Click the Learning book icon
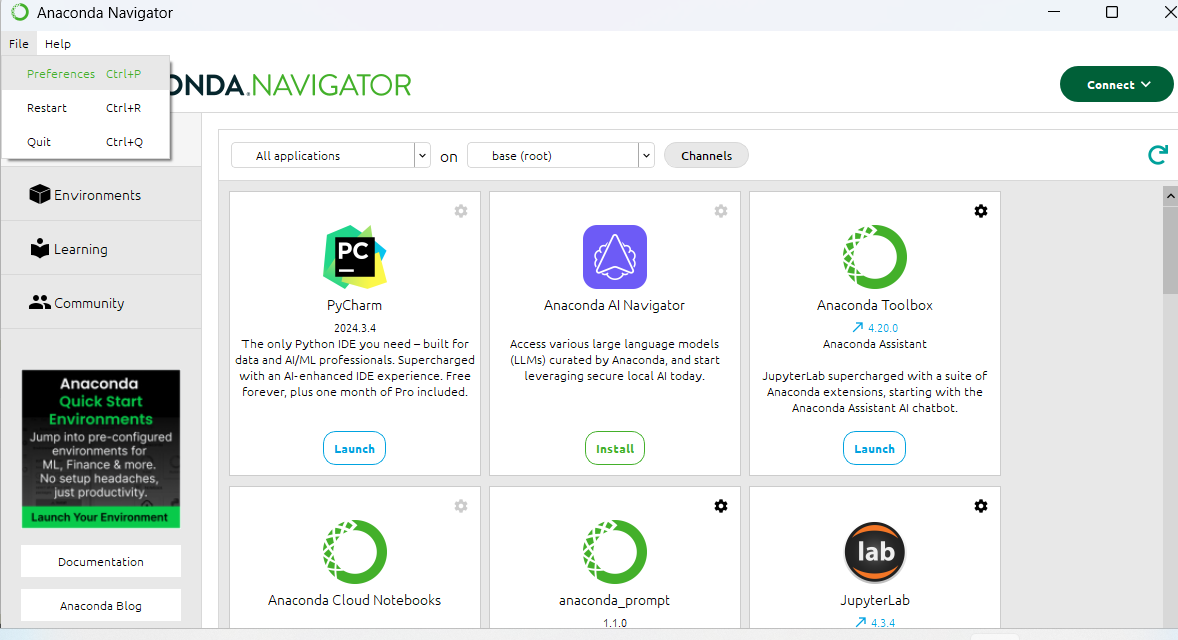This screenshot has height=640, width=1178. (40, 249)
